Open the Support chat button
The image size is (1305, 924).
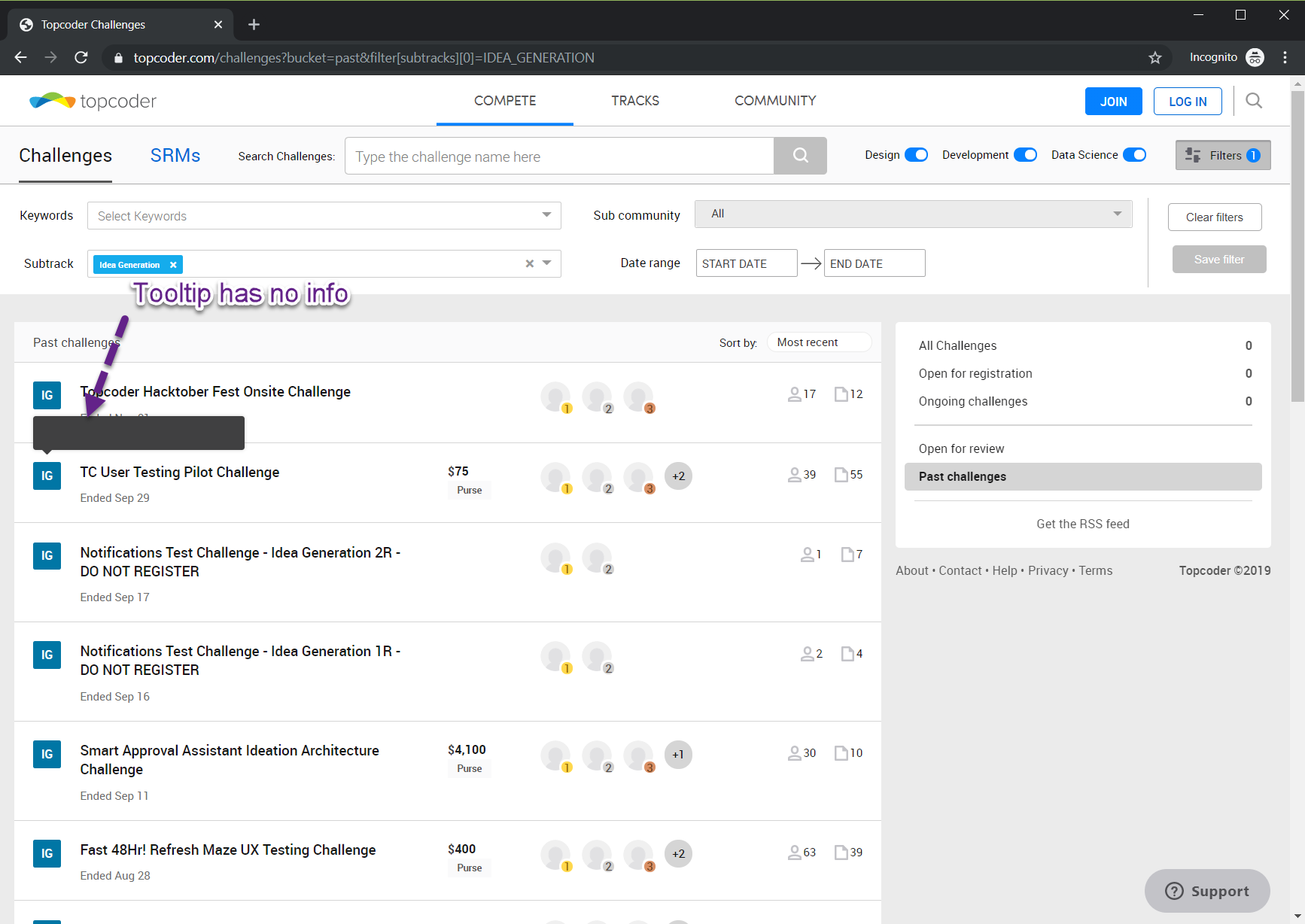pos(1207,891)
